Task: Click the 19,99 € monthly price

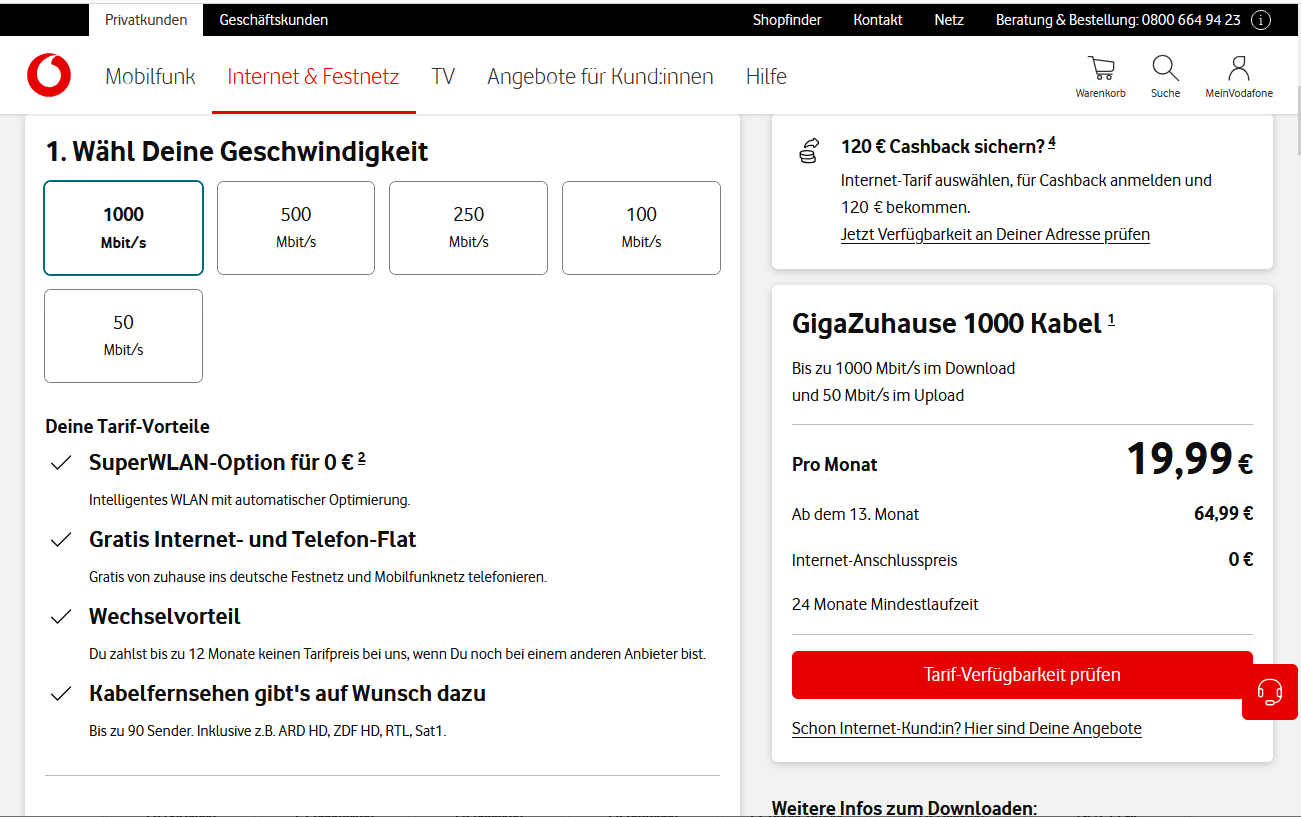Action: click(x=1189, y=459)
